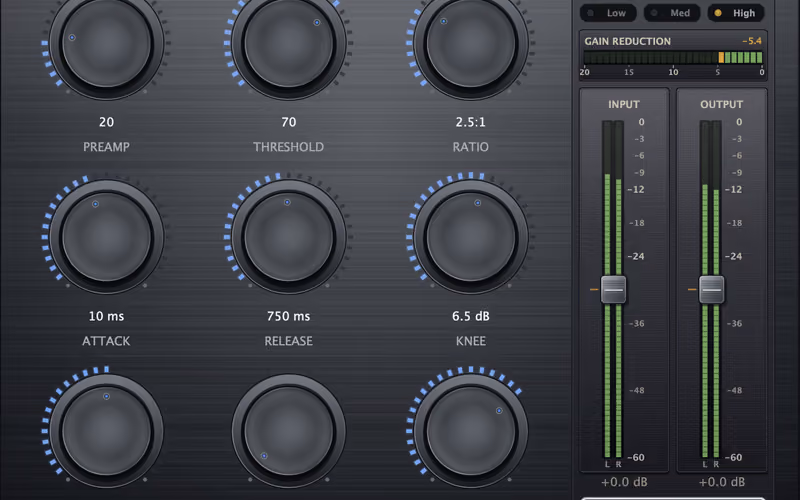The width and height of the screenshot is (800, 500).
Task: Click the output gain +0.0 dB readout
Action: (x=721, y=482)
